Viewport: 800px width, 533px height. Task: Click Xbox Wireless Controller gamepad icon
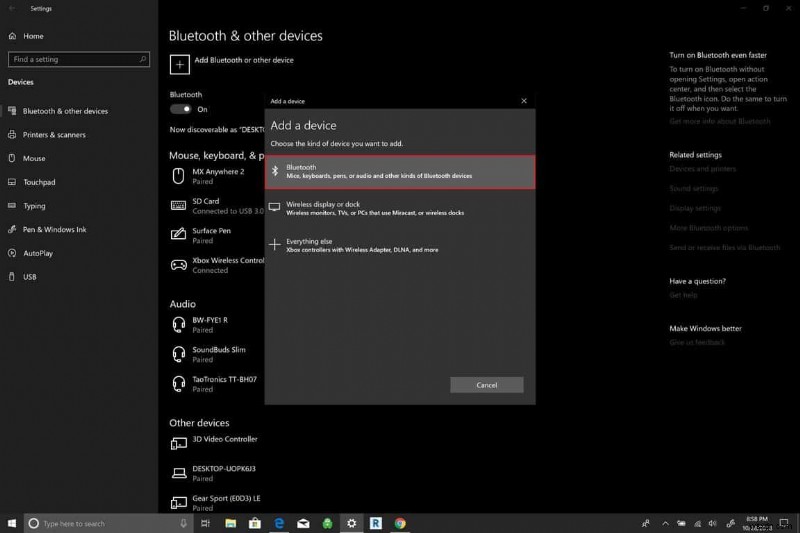click(179, 265)
